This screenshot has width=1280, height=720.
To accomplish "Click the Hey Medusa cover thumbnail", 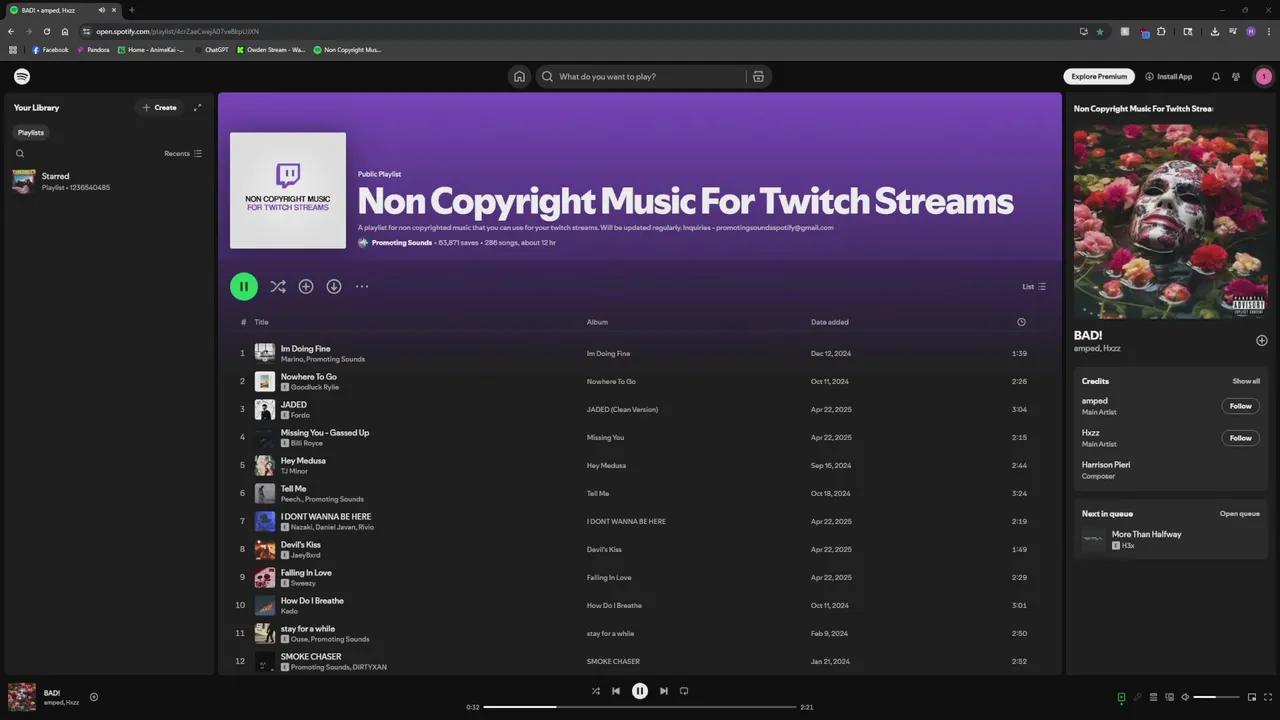I will pyautogui.click(x=265, y=465).
